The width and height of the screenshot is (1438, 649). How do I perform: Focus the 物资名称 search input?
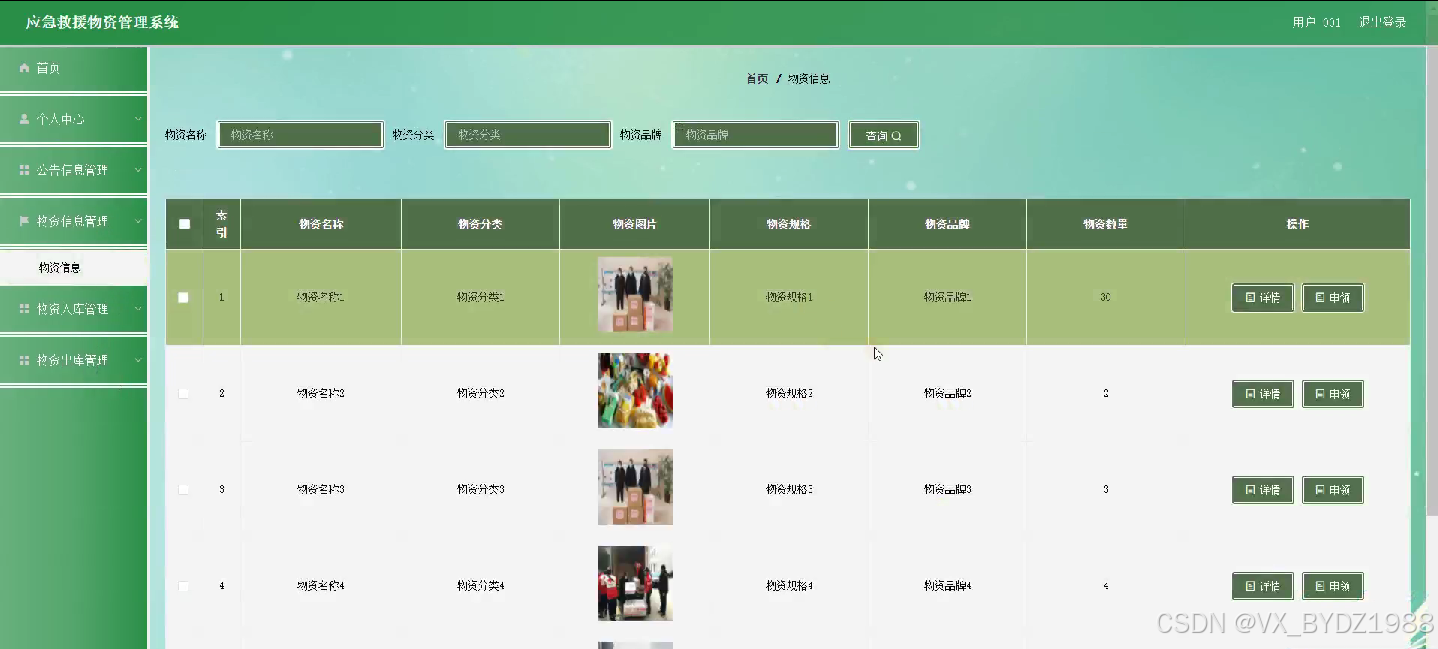click(300, 135)
